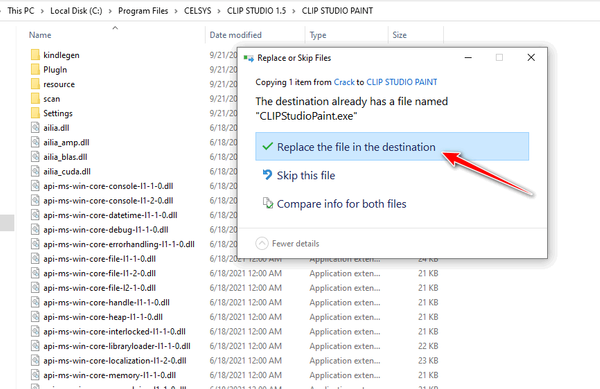
Task: Click the ailia_amp.dll file icon
Action: click(35, 142)
